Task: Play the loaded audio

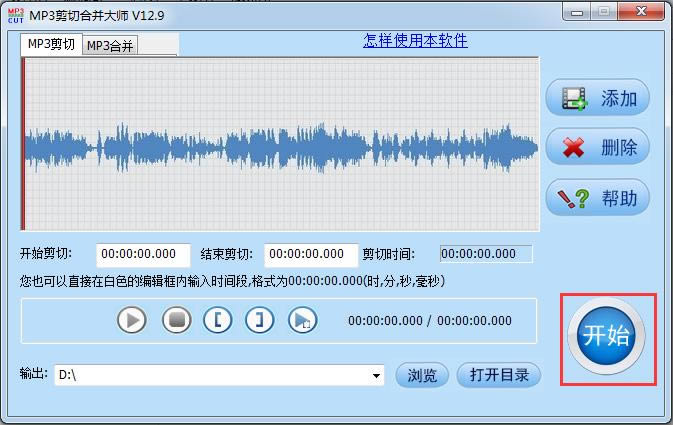Action: [132, 320]
